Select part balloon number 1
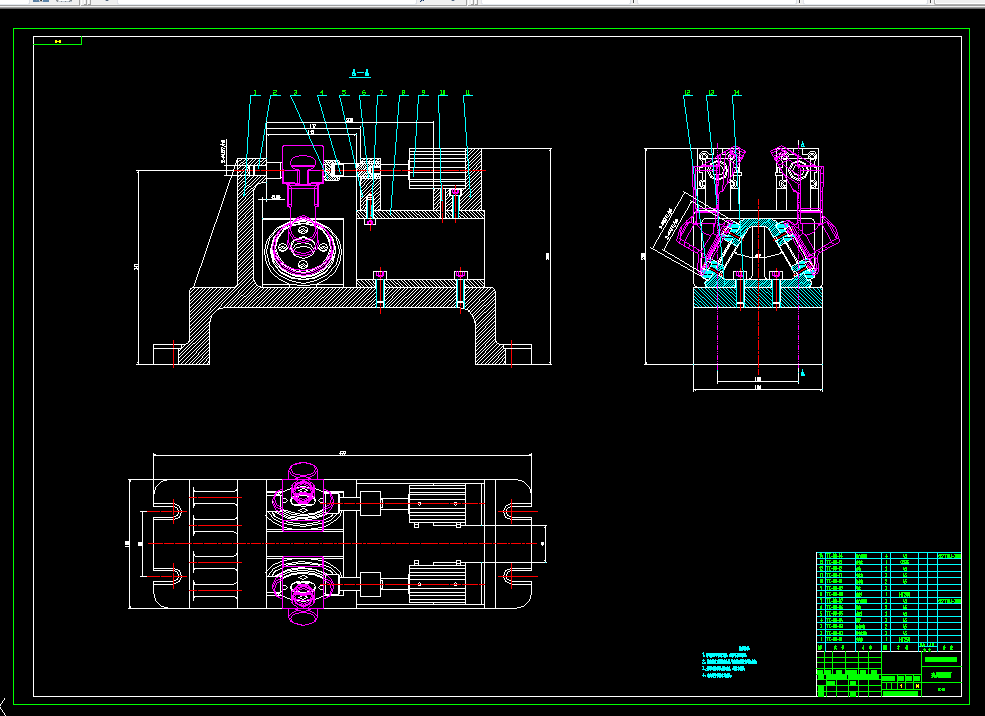 point(255,93)
